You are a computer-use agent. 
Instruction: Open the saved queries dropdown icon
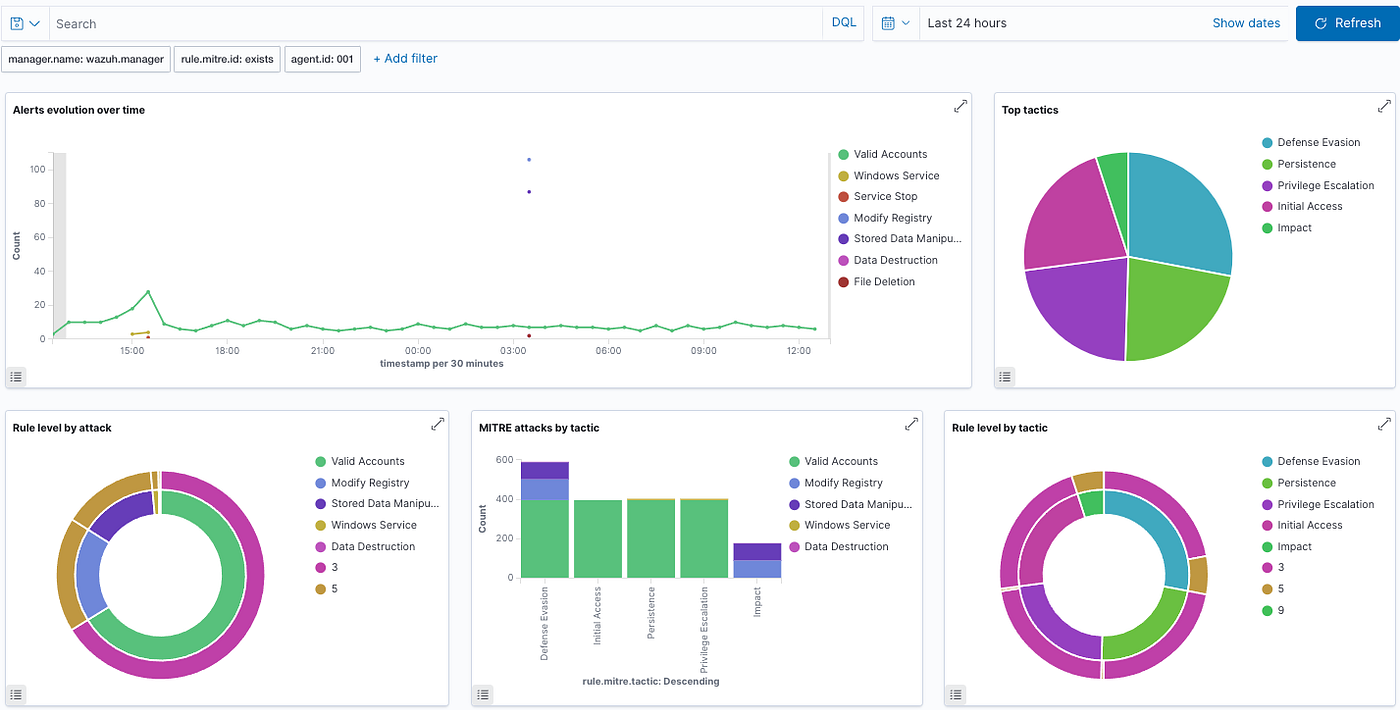24,23
